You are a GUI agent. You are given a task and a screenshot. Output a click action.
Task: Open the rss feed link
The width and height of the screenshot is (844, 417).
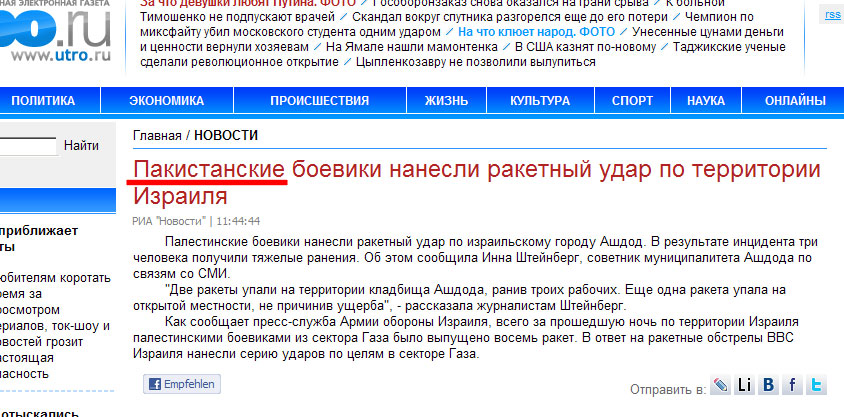pos(833,15)
